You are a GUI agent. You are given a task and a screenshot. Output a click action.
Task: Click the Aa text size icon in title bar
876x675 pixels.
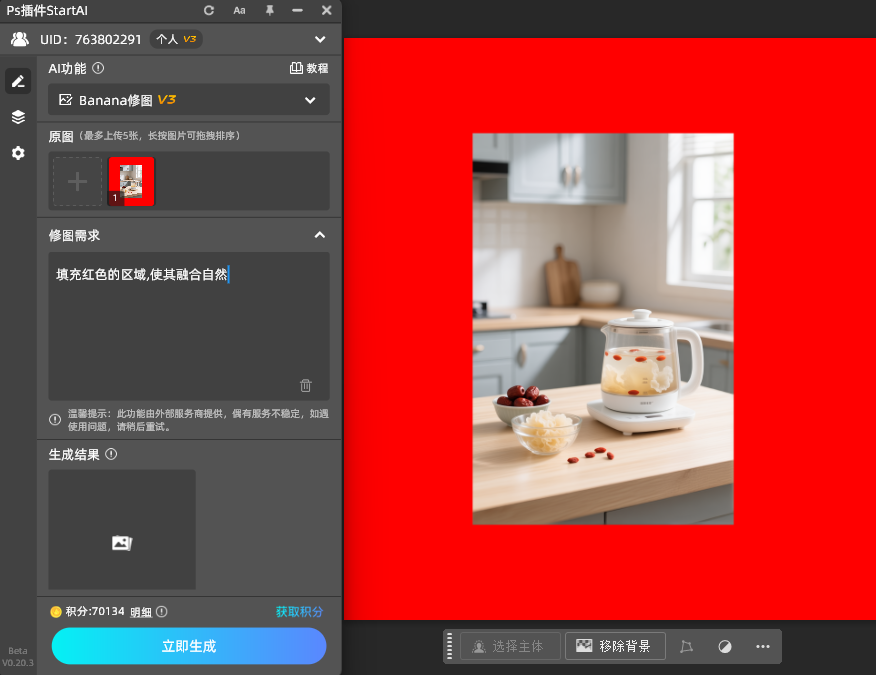click(x=239, y=11)
